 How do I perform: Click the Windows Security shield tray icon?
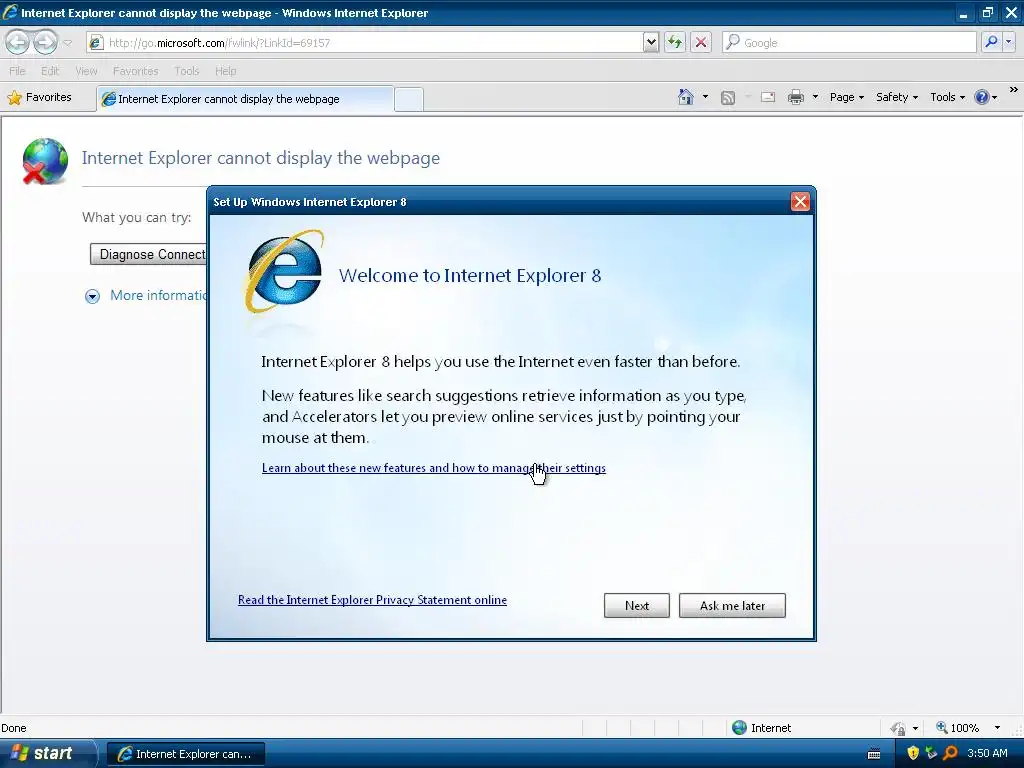913,753
